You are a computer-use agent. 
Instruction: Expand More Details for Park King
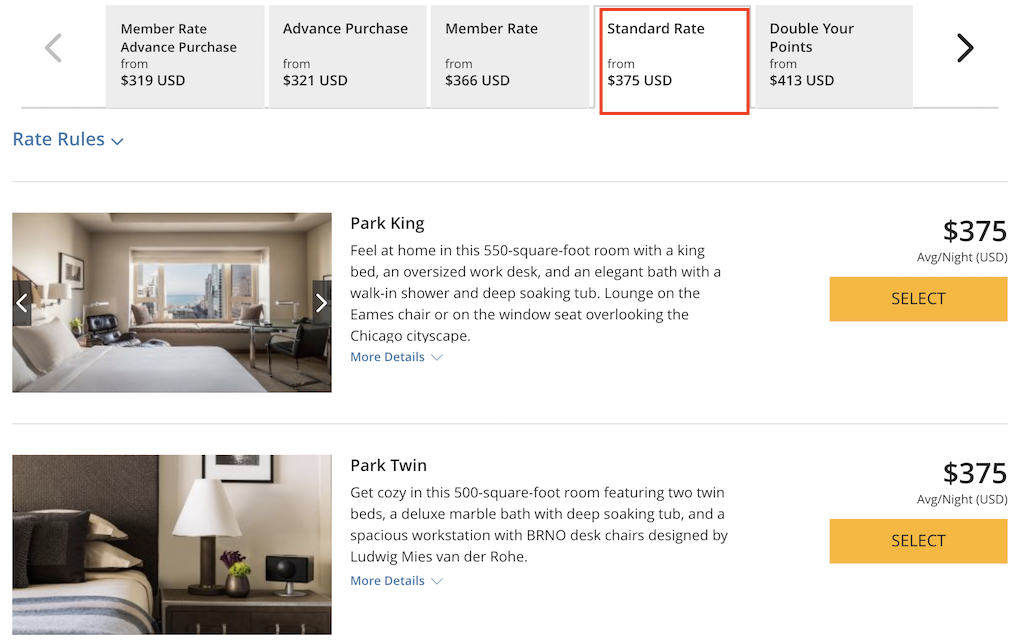pos(396,357)
